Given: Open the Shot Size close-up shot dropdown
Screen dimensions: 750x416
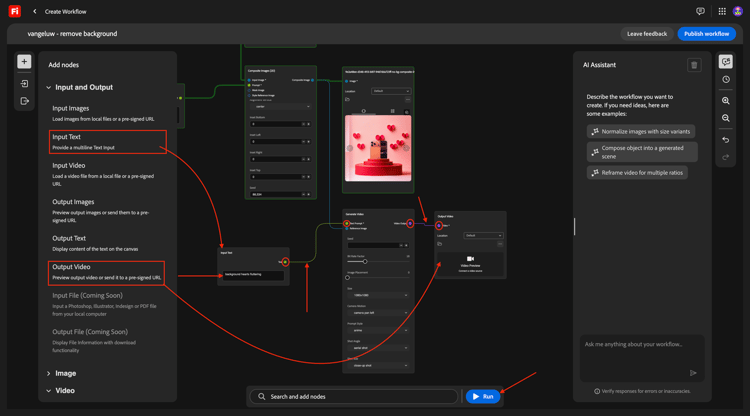Looking at the screenshot, I should (378, 365).
